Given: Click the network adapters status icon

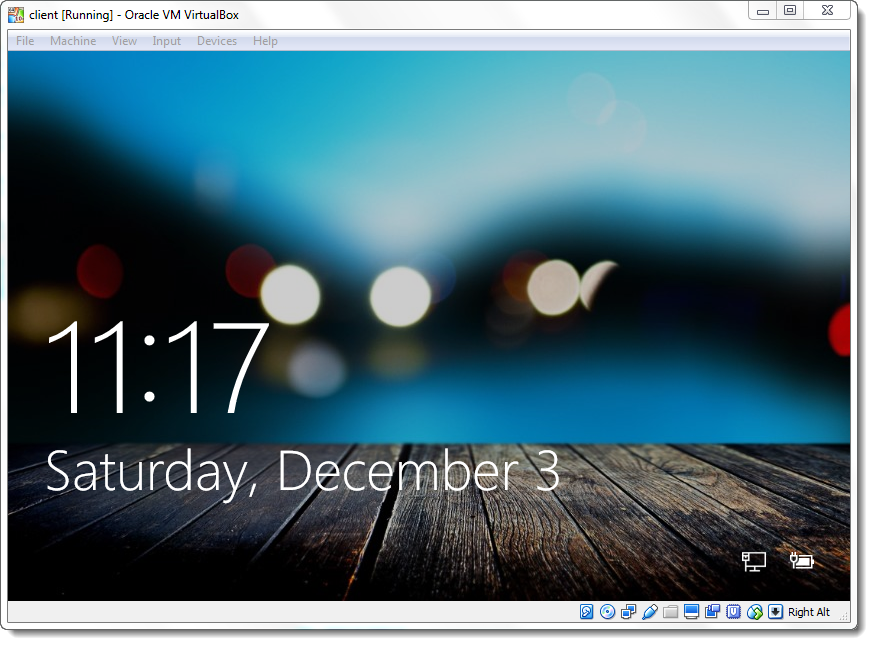Looking at the screenshot, I should [x=627, y=611].
